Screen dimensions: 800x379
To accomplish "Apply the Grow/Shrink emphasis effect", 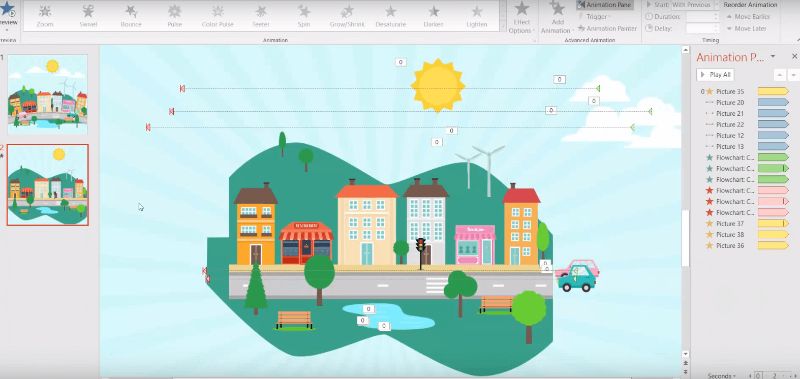I will 347,15.
